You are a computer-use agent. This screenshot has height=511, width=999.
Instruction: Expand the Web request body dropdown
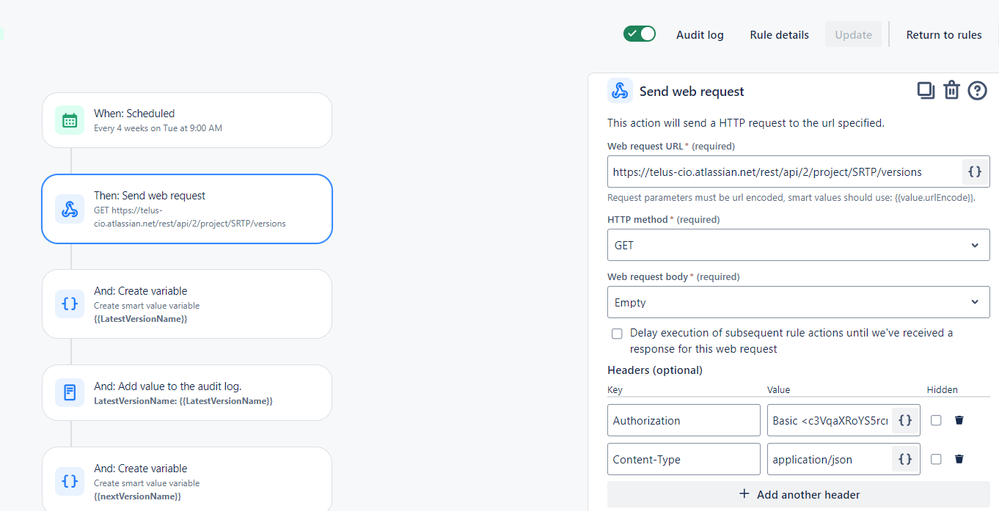click(798, 302)
